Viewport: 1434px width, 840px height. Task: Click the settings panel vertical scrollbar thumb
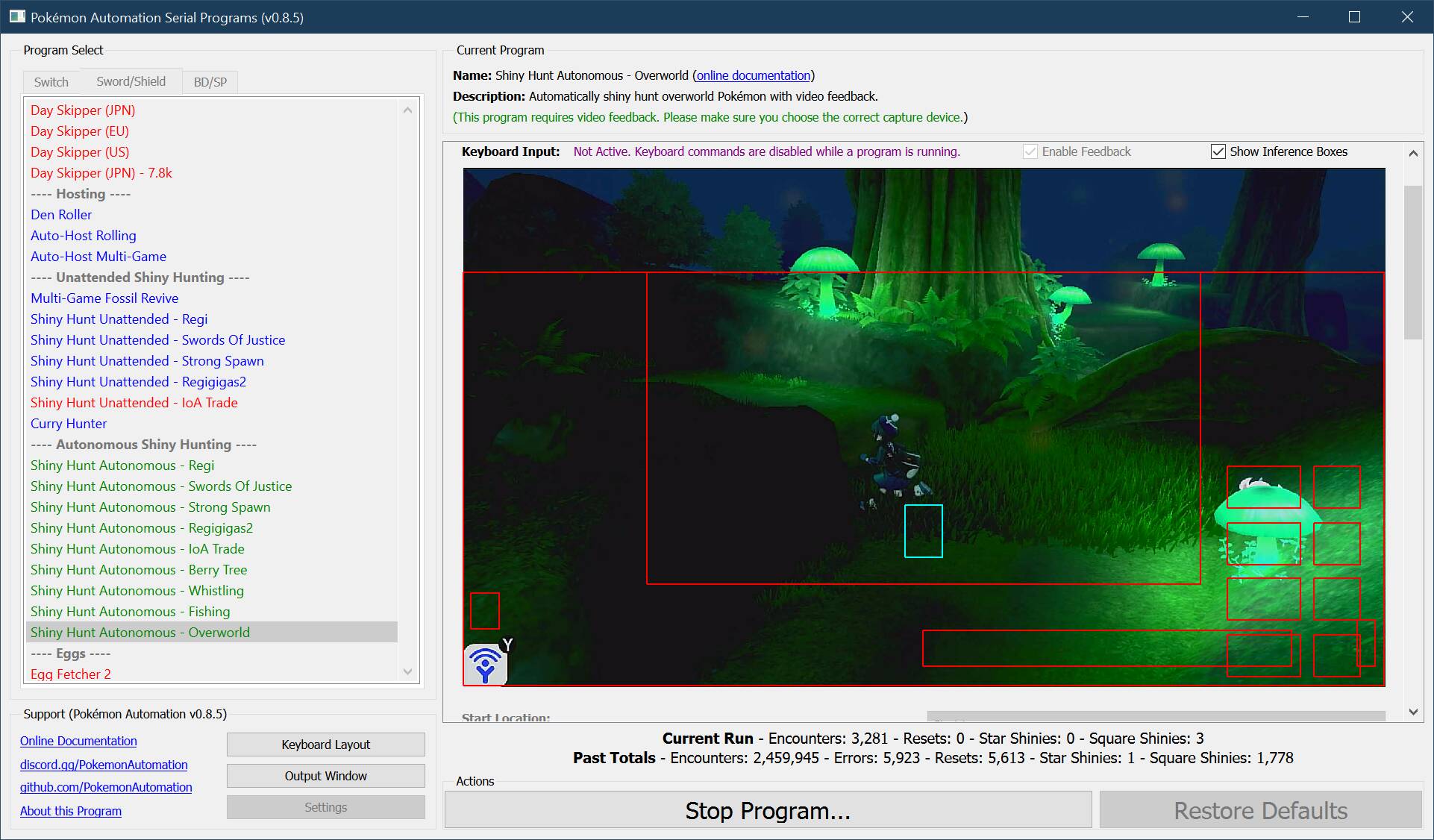(1412, 261)
